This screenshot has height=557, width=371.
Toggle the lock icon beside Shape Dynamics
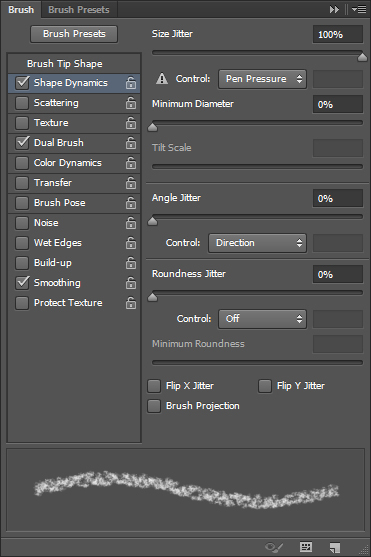[131, 83]
